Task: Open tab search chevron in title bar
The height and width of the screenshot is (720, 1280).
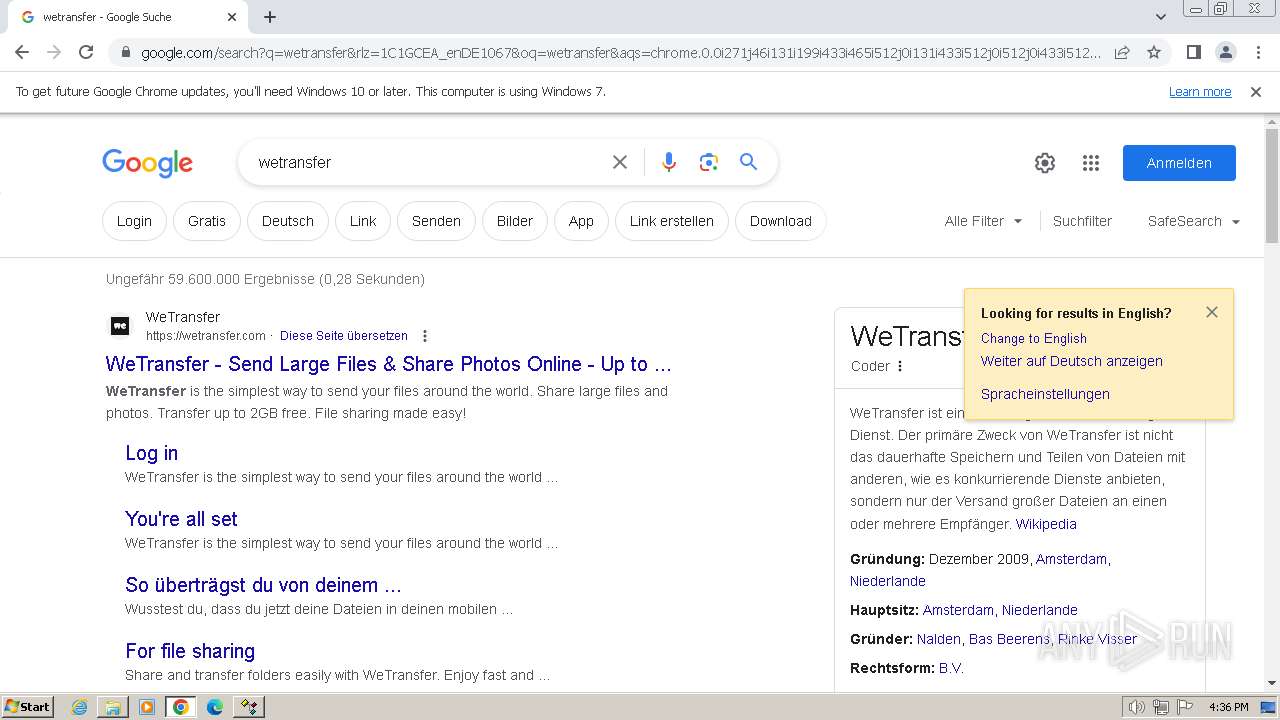Action: (1160, 17)
